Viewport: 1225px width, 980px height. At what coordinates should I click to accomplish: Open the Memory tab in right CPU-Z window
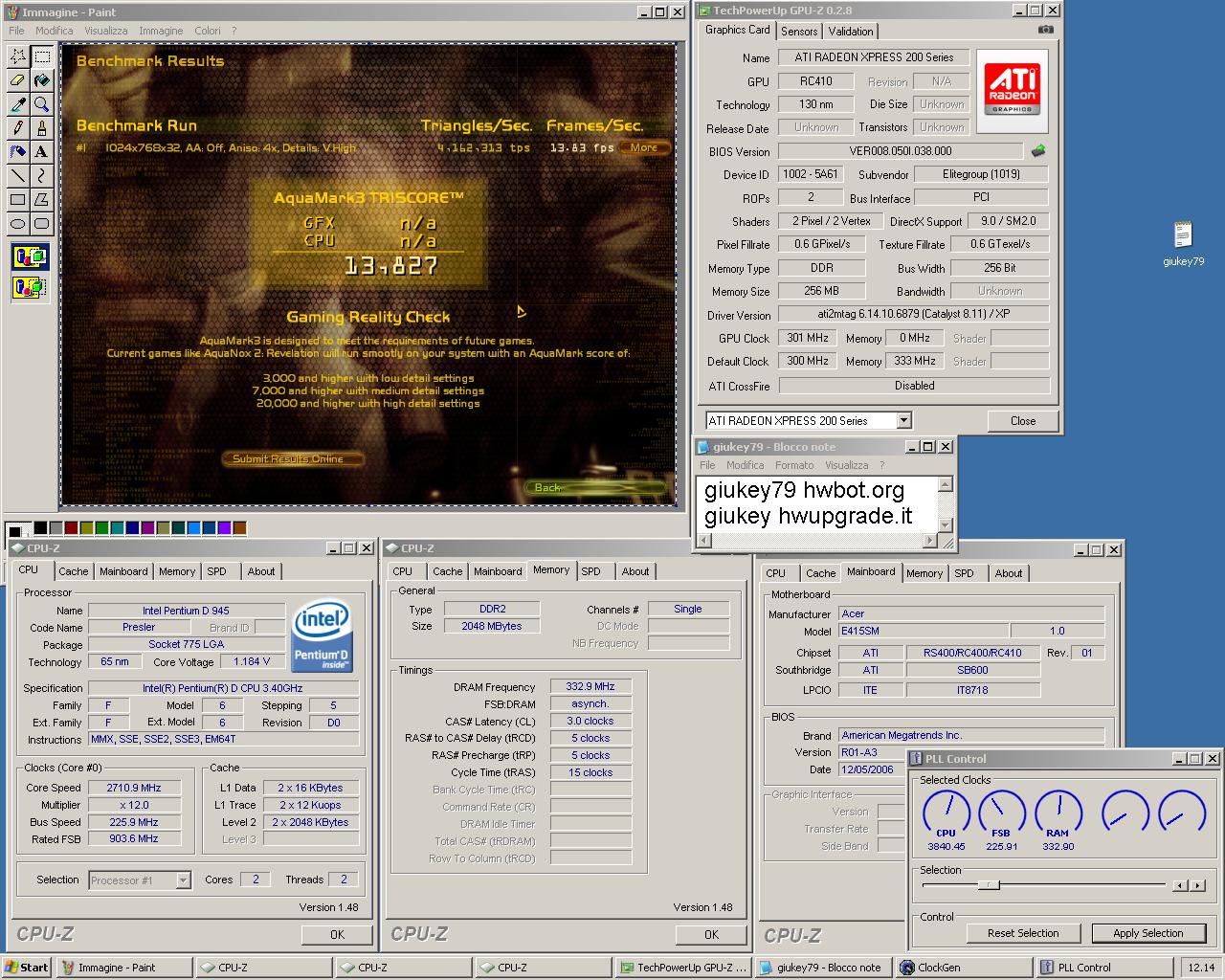(x=924, y=573)
